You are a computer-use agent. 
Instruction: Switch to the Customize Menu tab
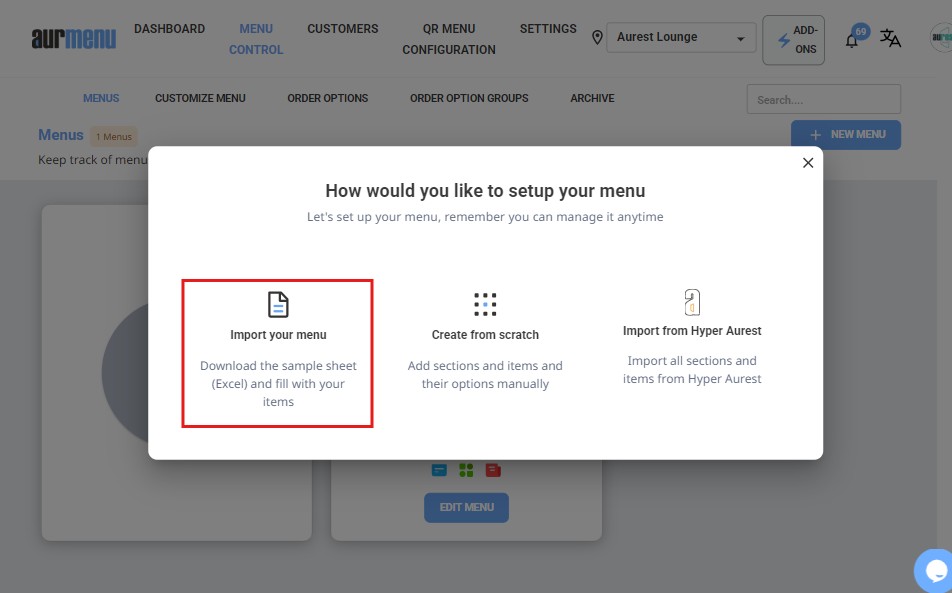200,98
